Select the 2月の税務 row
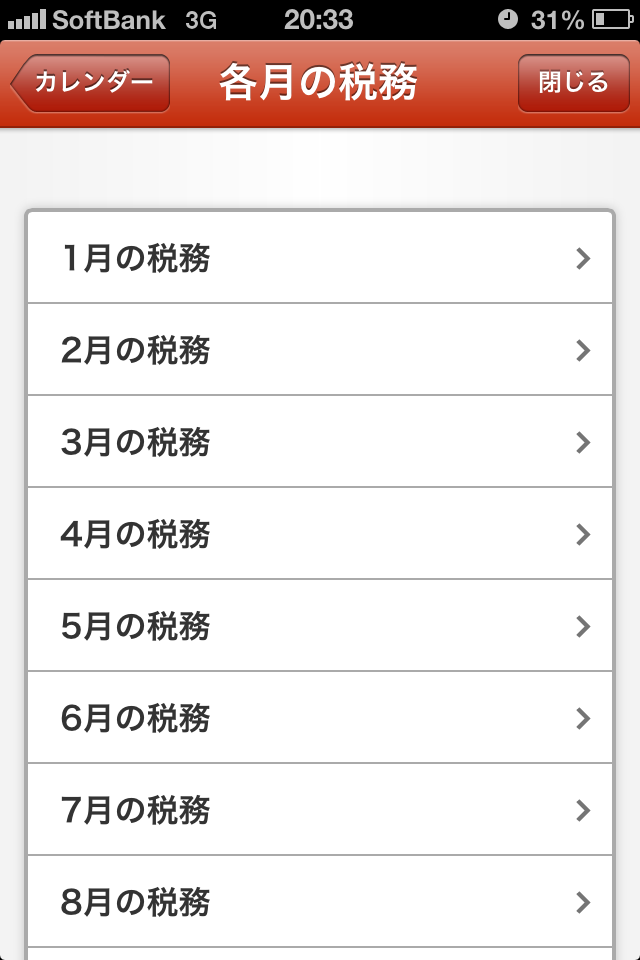This screenshot has width=640, height=960. (x=136, y=350)
